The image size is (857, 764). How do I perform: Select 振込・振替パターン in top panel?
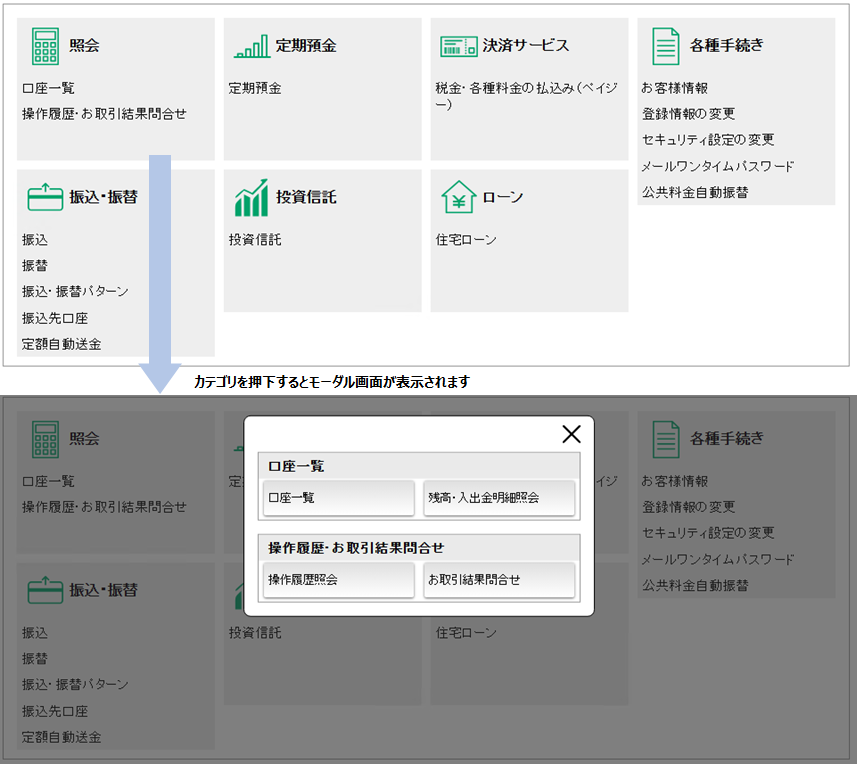pyautogui.click(x=75, y=291)
